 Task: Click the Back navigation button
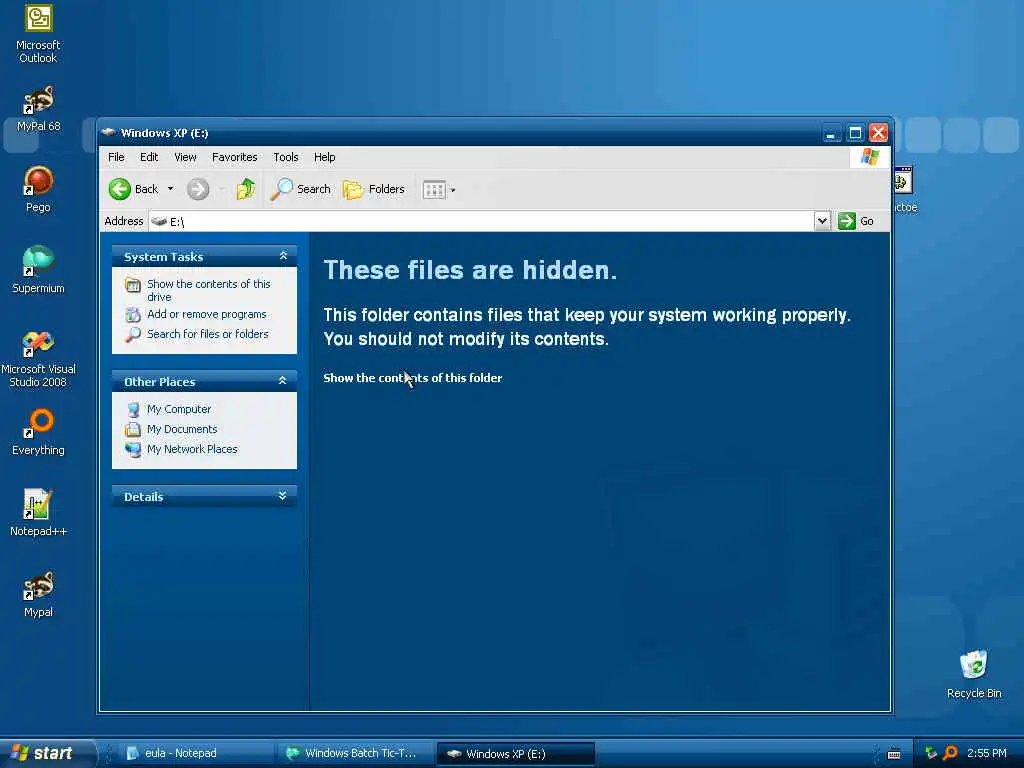(x=133, y=189)
